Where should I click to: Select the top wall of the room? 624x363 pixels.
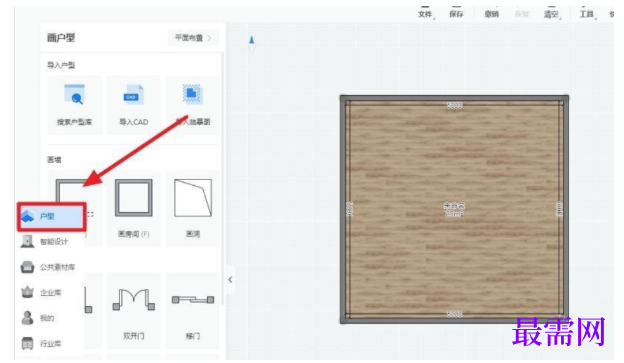[454, 98]
